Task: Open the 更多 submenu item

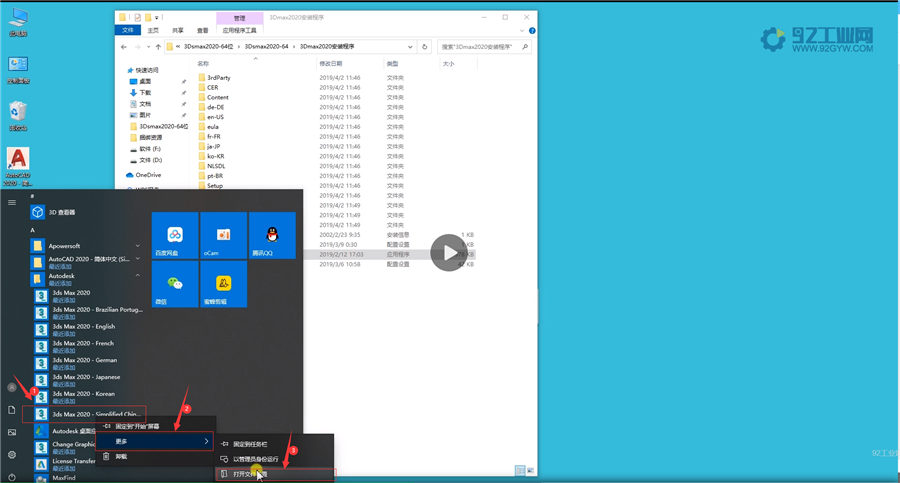Action: tap(155, 441)
